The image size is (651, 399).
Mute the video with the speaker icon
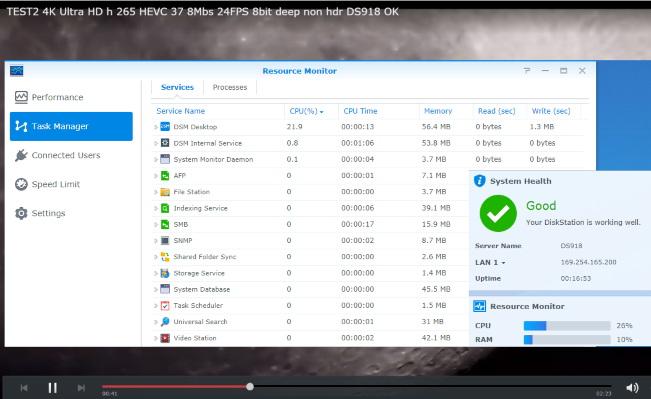pyautogui.click(x=632, y=388)
